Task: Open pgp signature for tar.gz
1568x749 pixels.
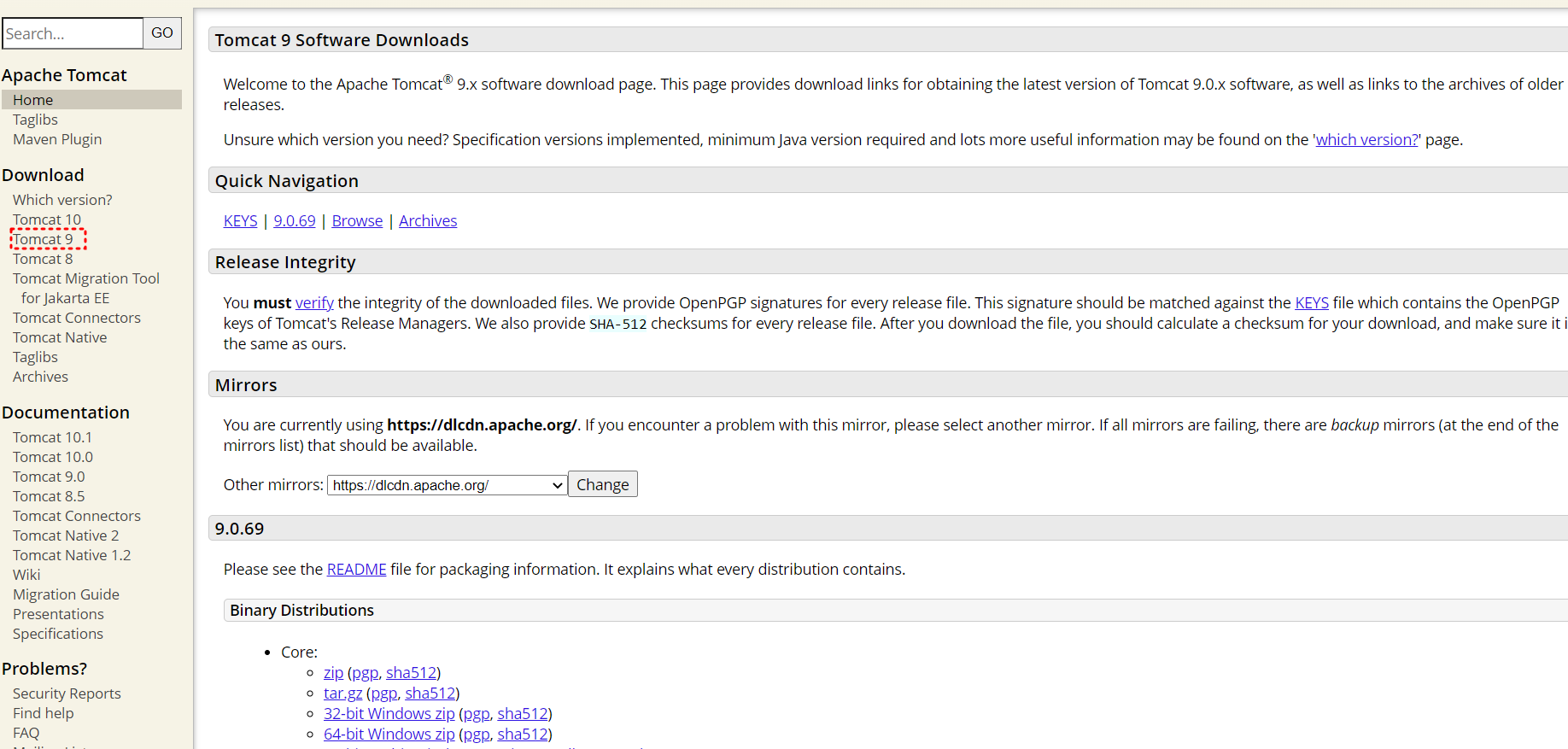Action: click(383, 693)
